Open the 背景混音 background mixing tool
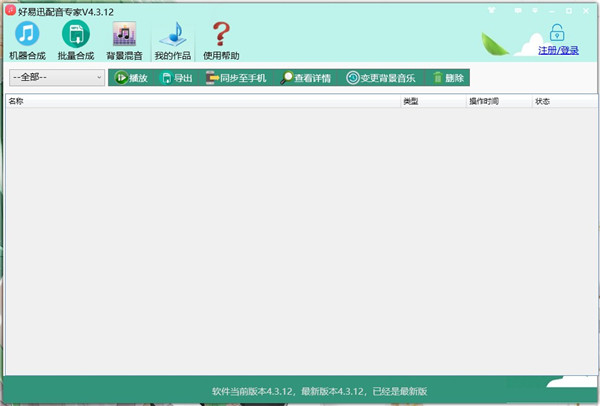 pyautogui.click(x=125, y=40)
